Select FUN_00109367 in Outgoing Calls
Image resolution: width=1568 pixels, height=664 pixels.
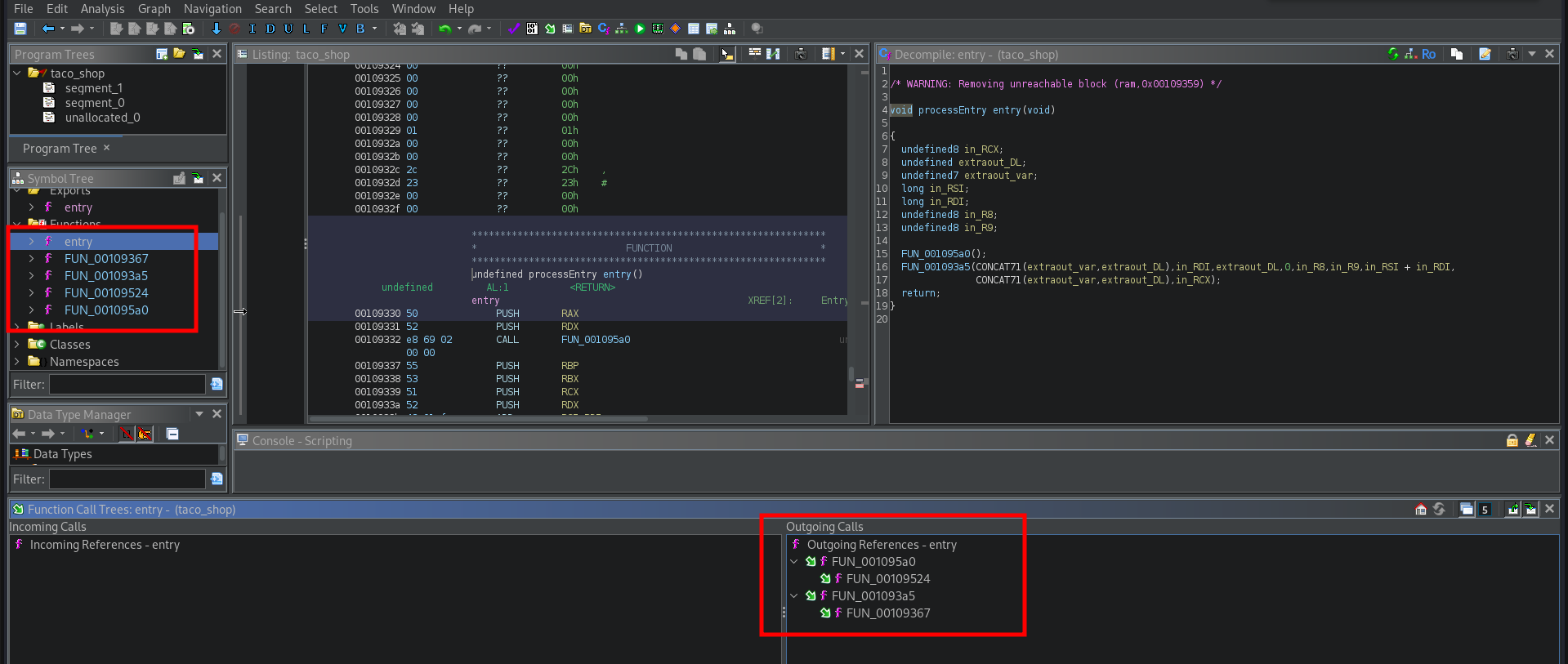coord(888,613)
